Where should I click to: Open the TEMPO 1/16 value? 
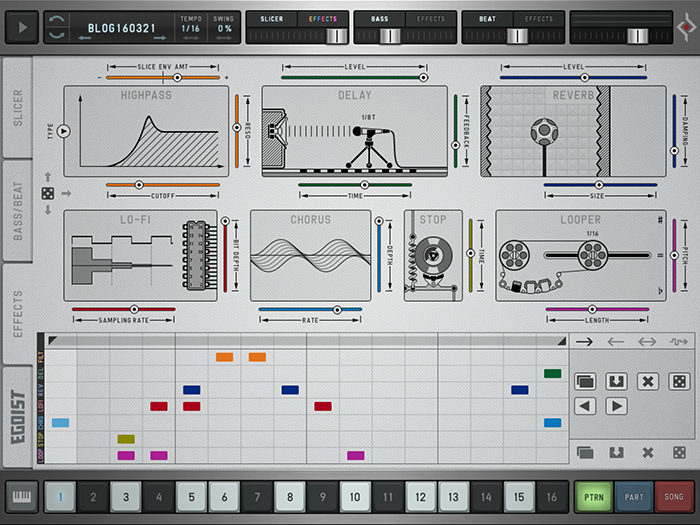[191, 29]
